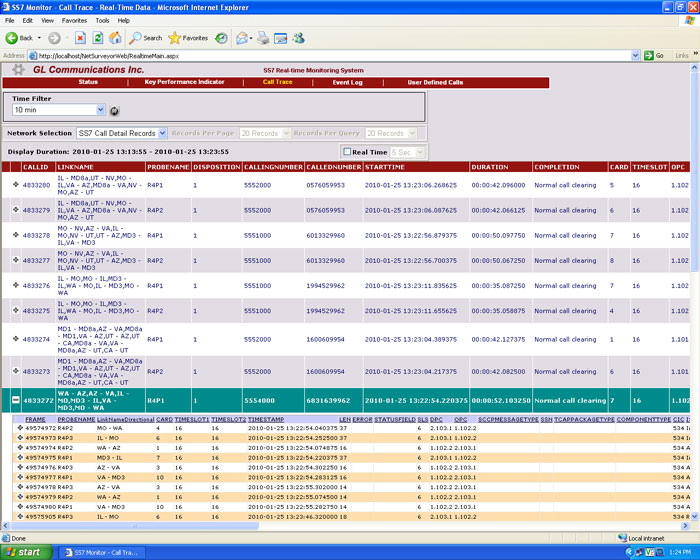Click the vertical scrollbar down arrow

(694, 516)
